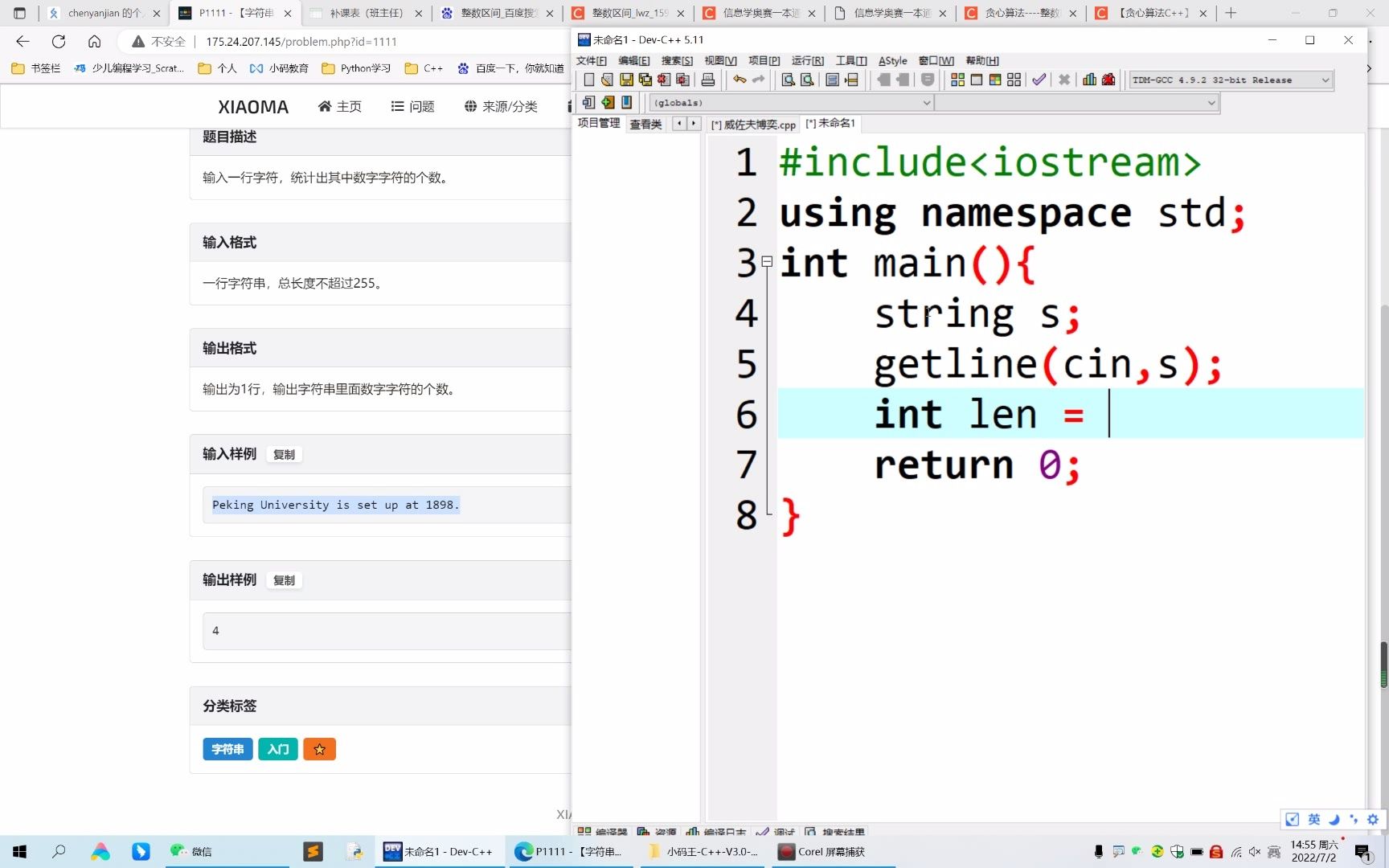
Task: Click the Toggle Bookmarks green icon in second toolbar
Action: pyautogui.click(x=608, y=102)
